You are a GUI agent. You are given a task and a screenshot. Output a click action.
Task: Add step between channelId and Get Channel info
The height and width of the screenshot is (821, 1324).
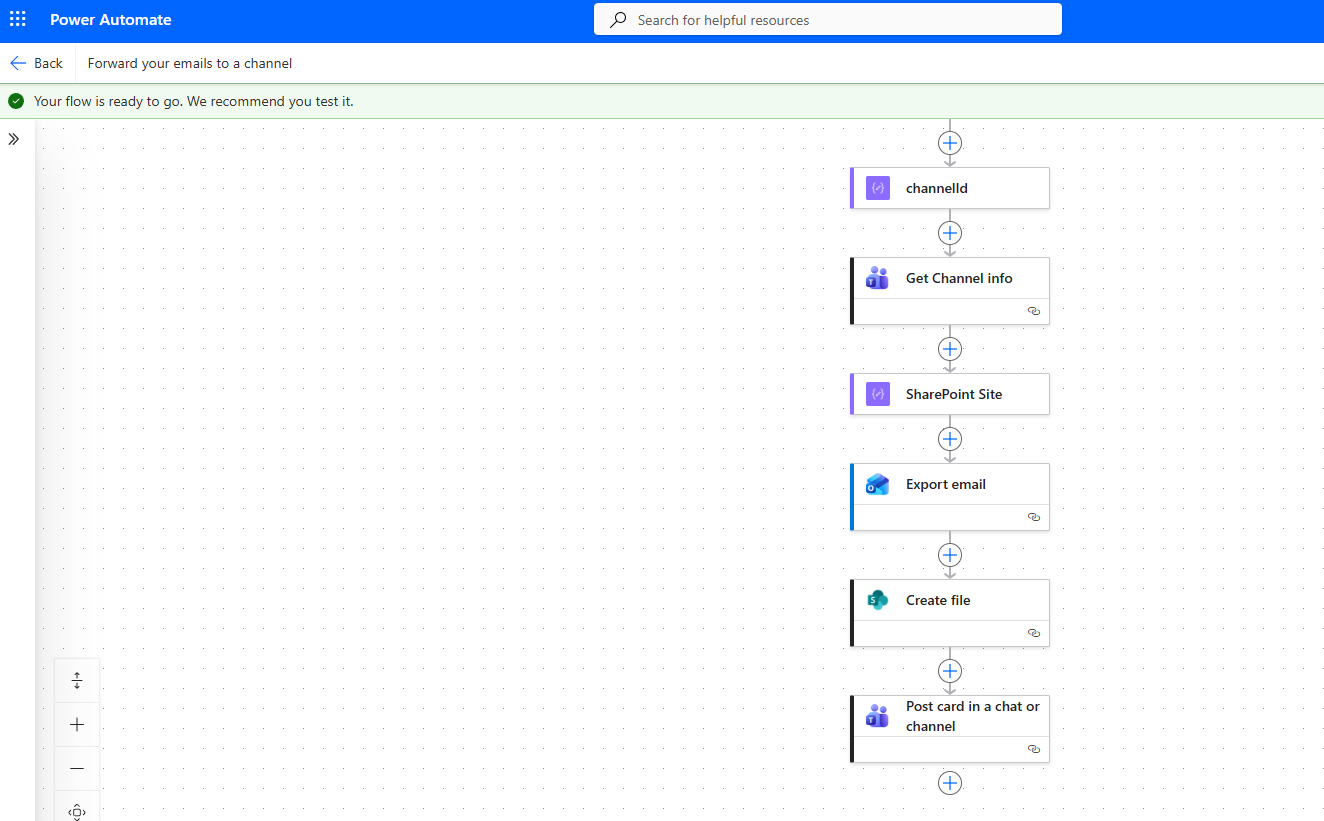(x=950, y=233)
